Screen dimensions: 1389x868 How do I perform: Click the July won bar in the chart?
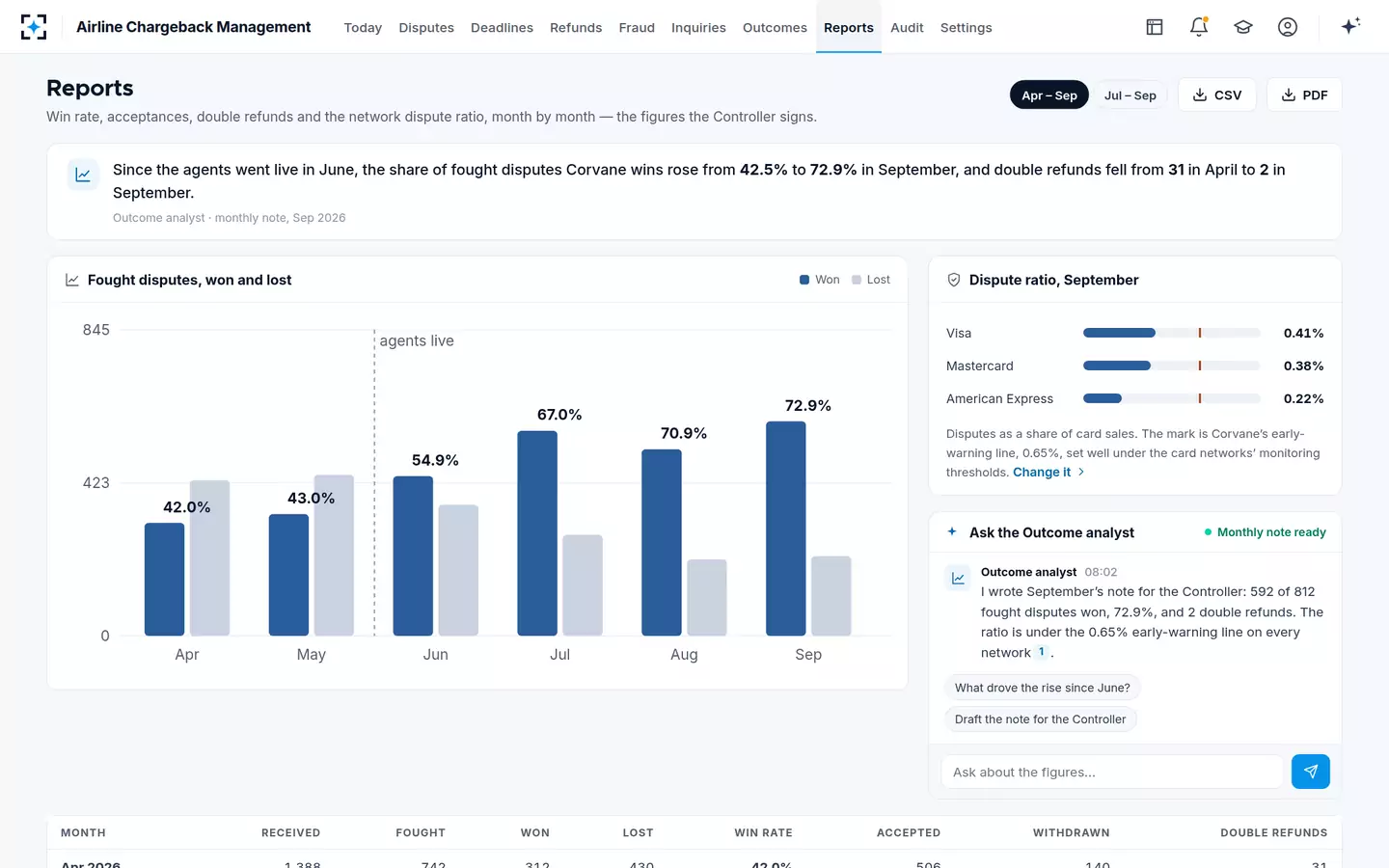537,533
